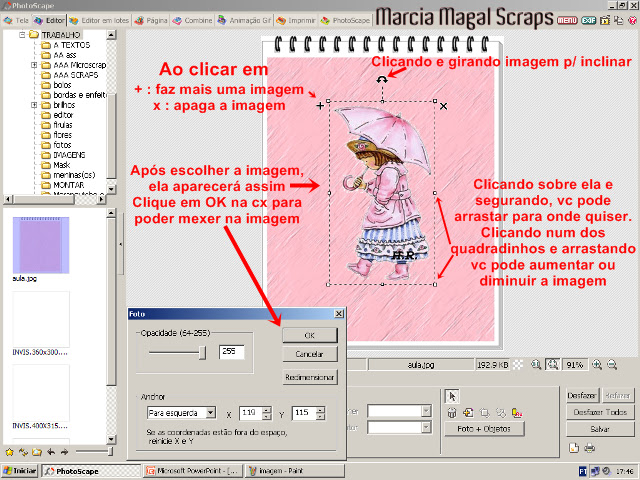Click the Desfazer button
This screenshot has height=480, width=640.
(582, 395)
